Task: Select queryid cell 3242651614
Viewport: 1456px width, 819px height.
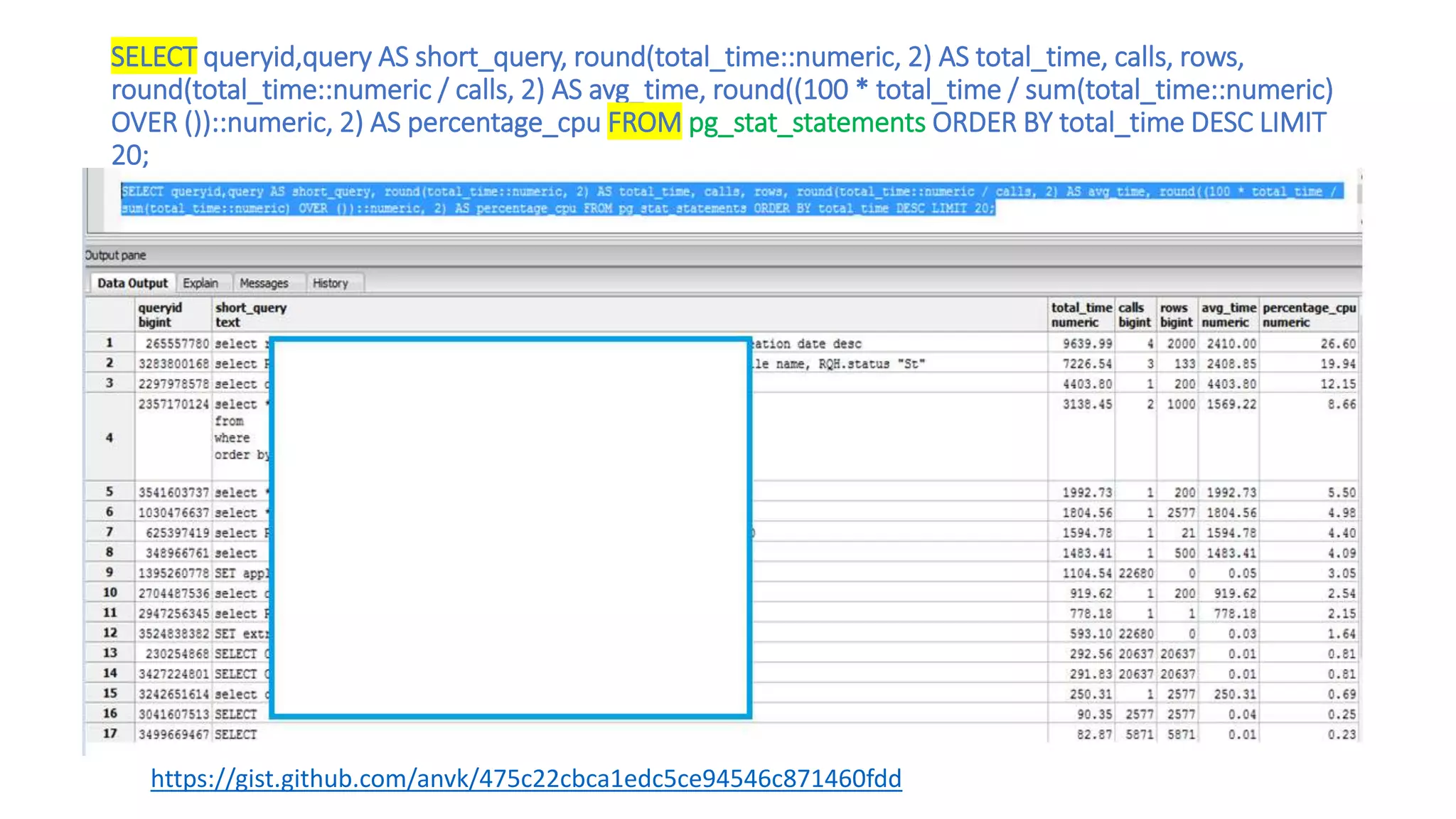Action: [173, 694]
